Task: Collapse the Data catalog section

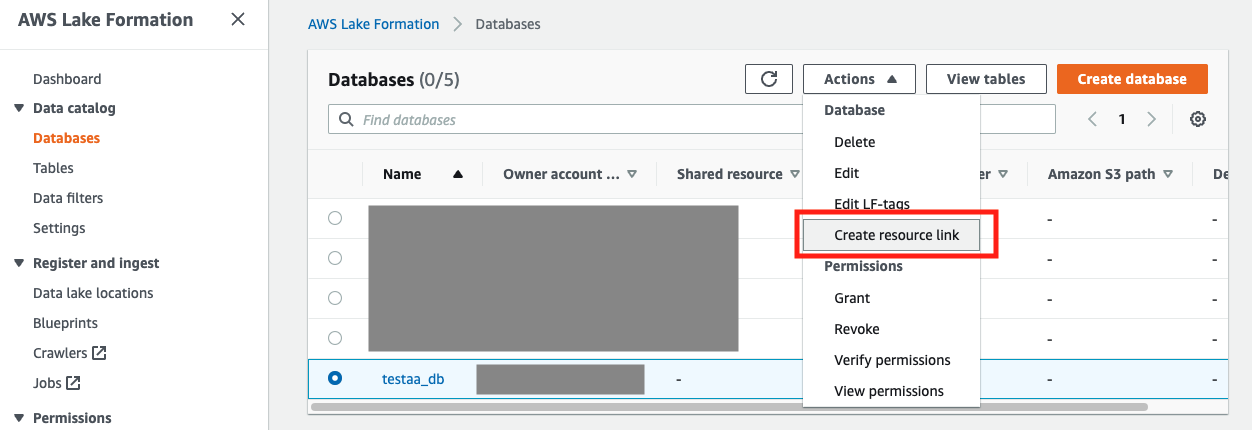Action: point(19,108)
